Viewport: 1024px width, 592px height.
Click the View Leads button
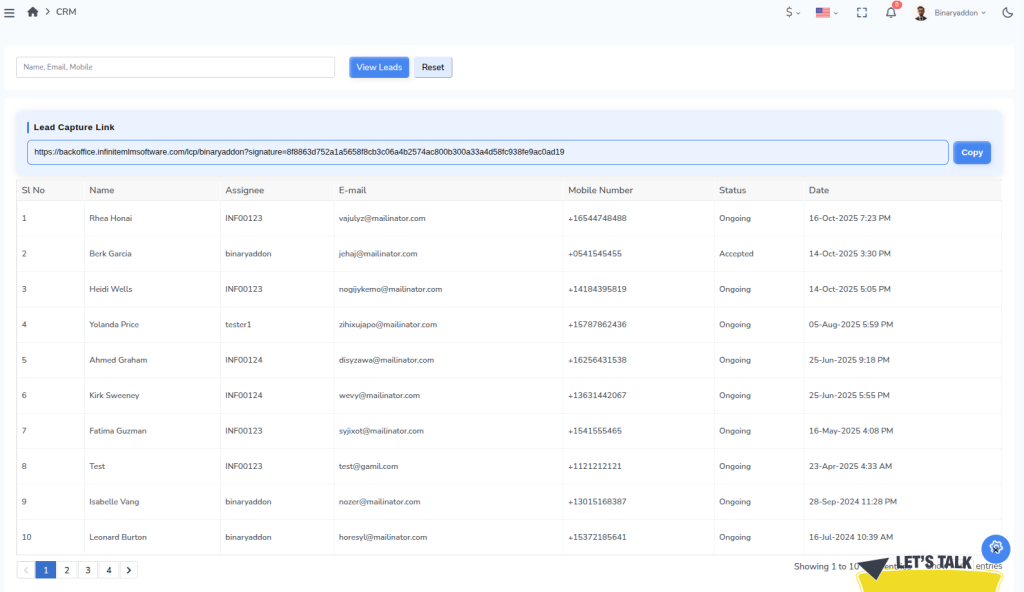tap(379, 67)
